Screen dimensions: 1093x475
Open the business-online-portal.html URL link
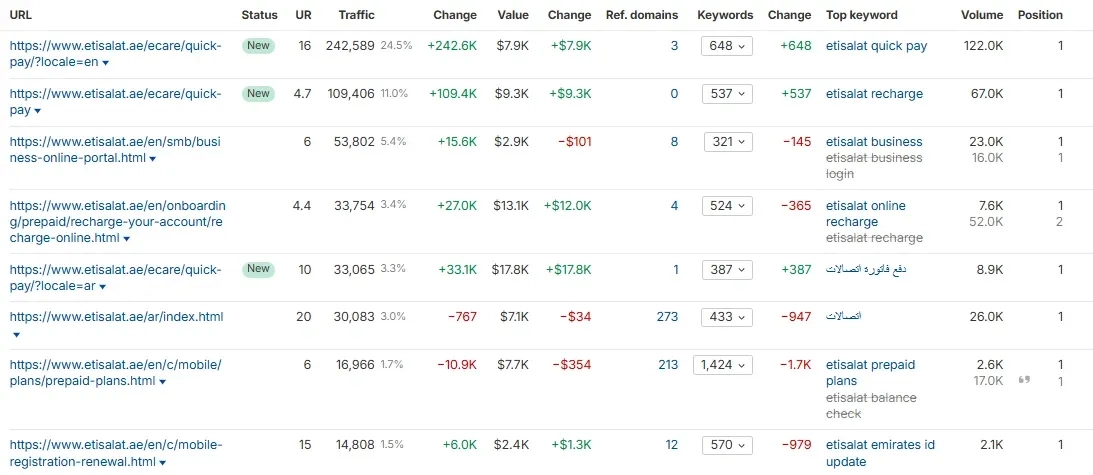coord(115,149)
